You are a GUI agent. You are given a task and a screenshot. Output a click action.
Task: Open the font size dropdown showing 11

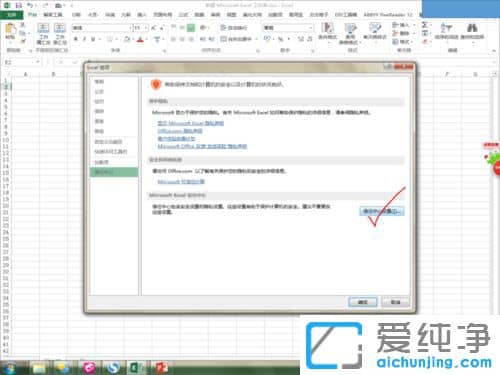tap(146, 28)
